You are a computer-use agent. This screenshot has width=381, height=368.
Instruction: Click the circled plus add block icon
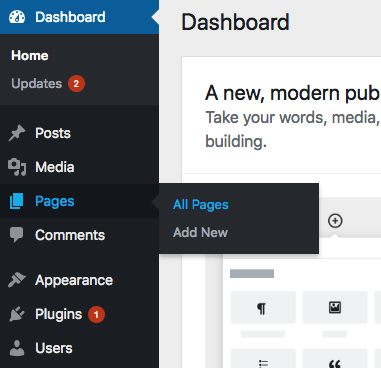click(335, 221)
